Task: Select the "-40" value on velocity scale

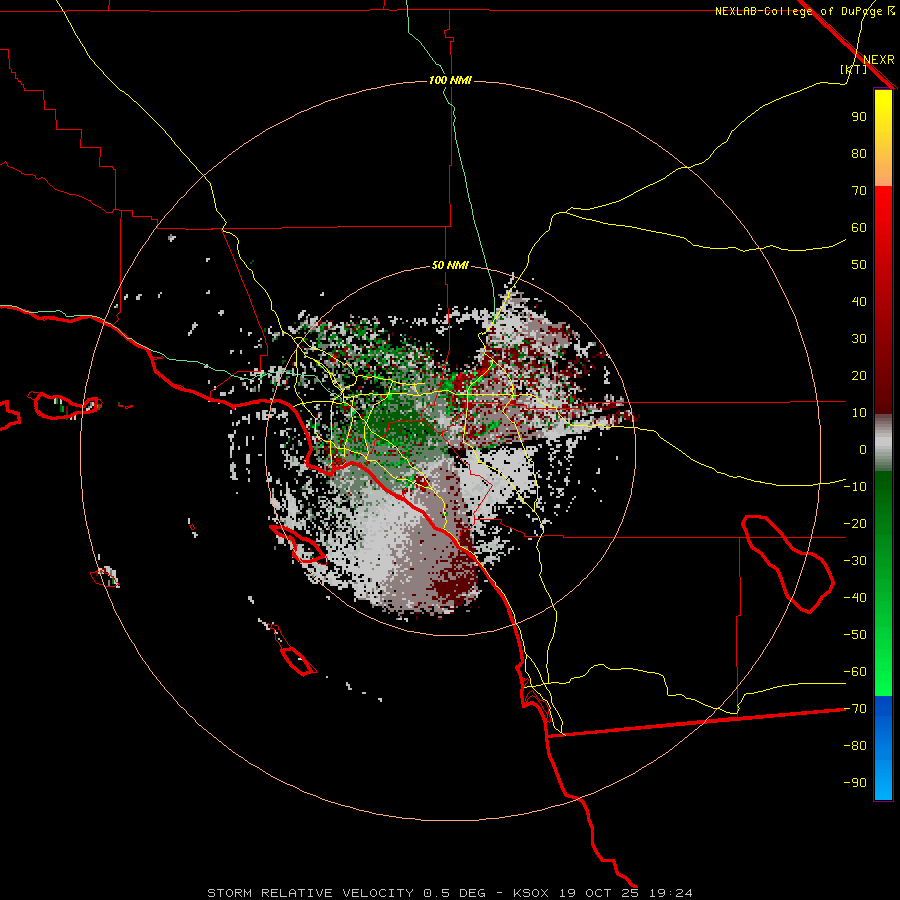Action: [855, 598]
